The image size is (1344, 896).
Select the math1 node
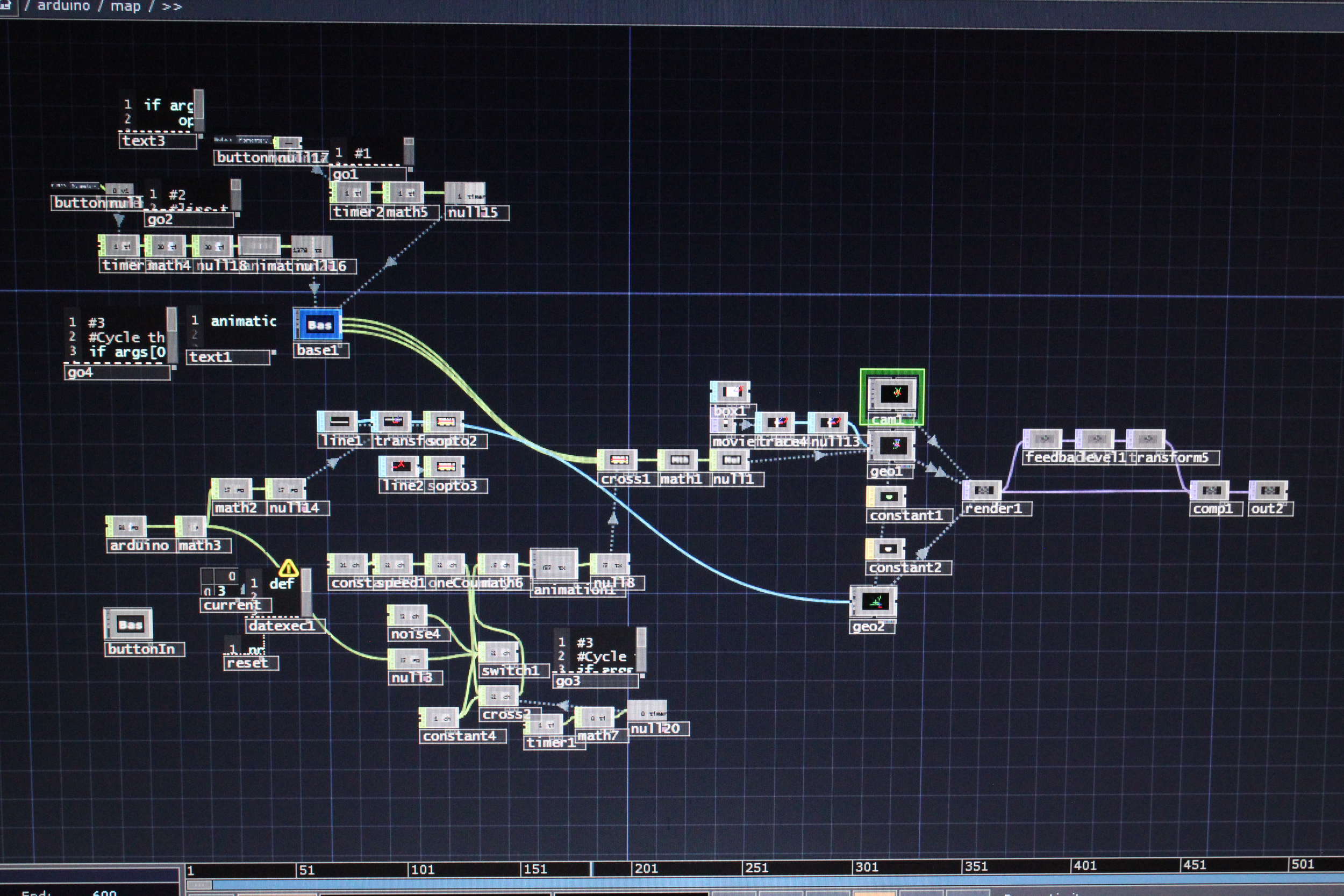677,460
